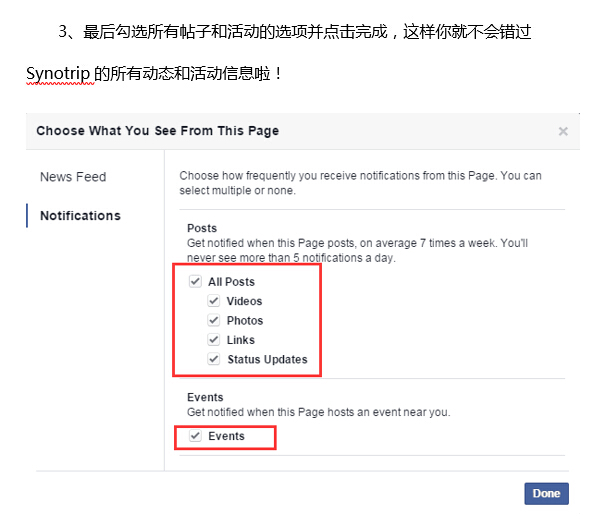
Task: Click the Links label text
Action: 241,340
